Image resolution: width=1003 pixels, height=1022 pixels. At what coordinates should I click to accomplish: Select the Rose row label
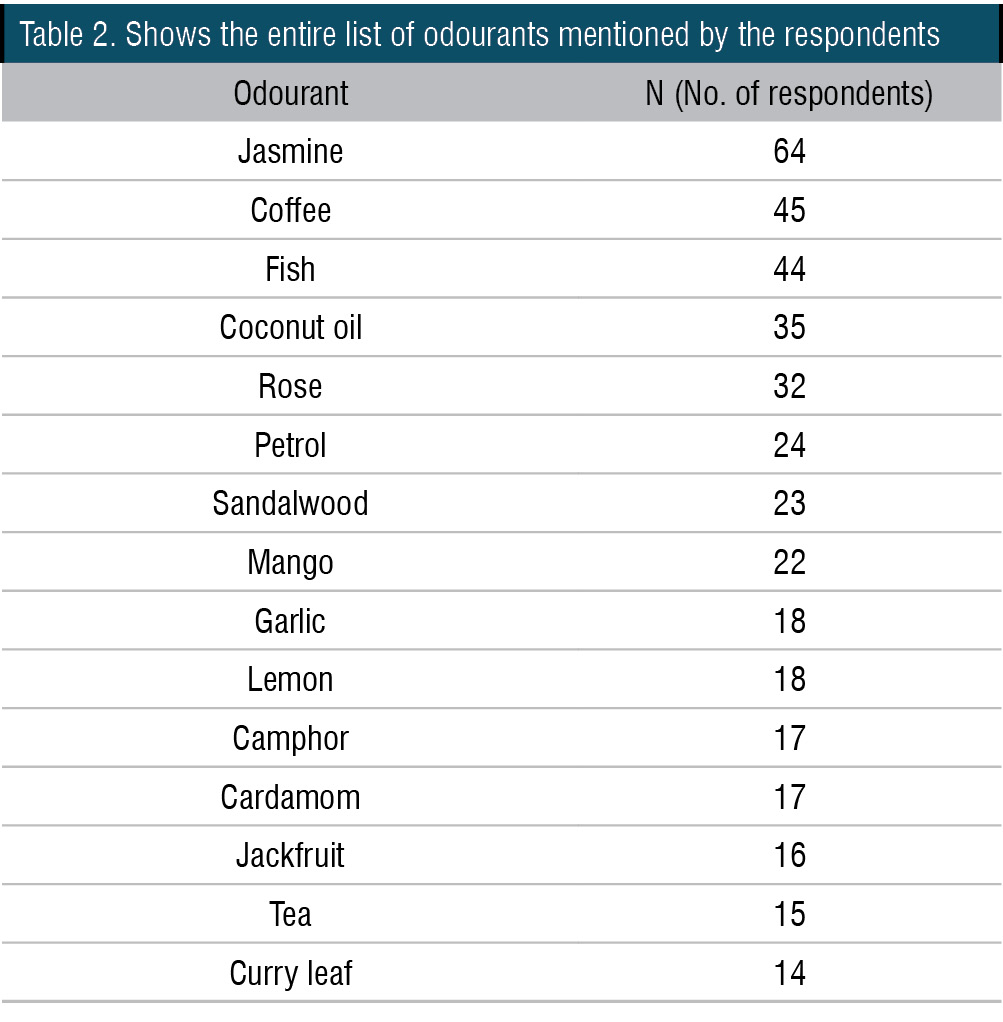point(290,386)
